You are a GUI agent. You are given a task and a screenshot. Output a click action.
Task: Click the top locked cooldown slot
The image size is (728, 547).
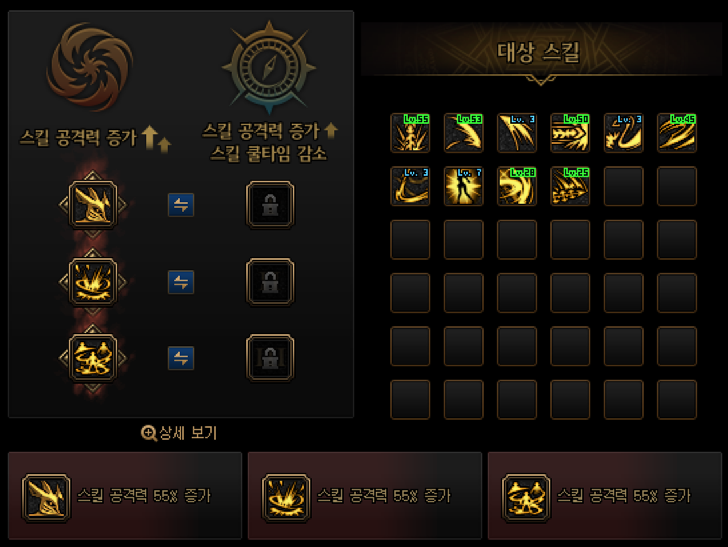coord(270,205)
